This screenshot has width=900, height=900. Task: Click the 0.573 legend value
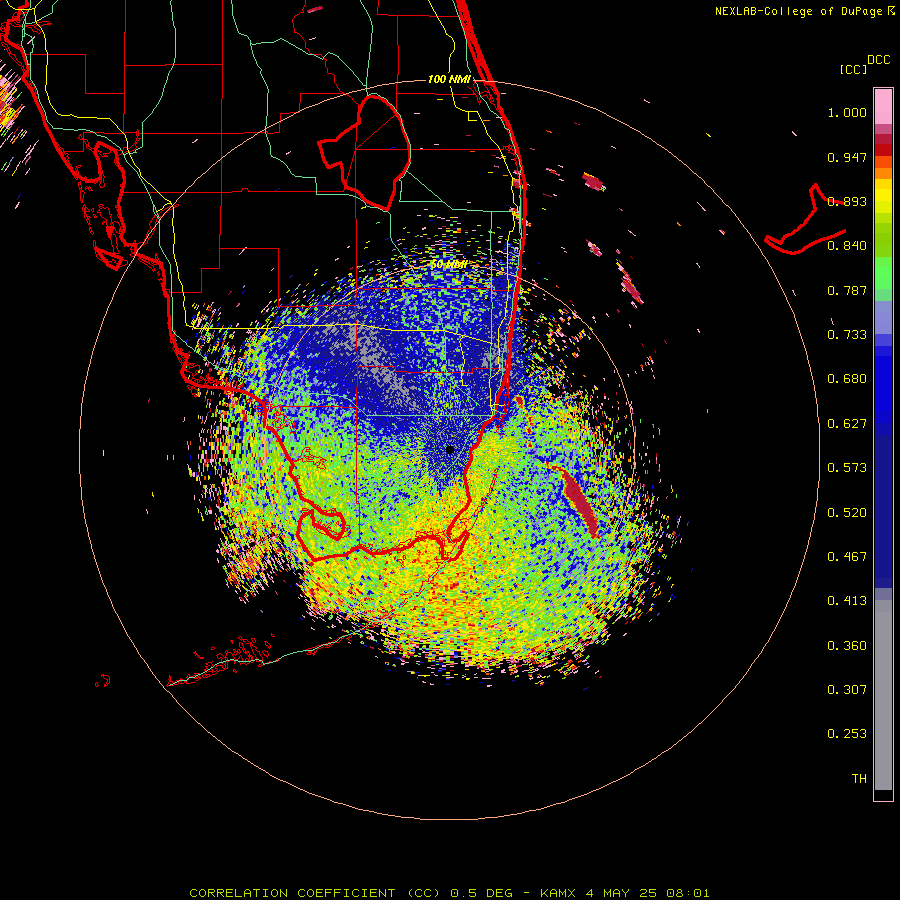pos(847,468)
